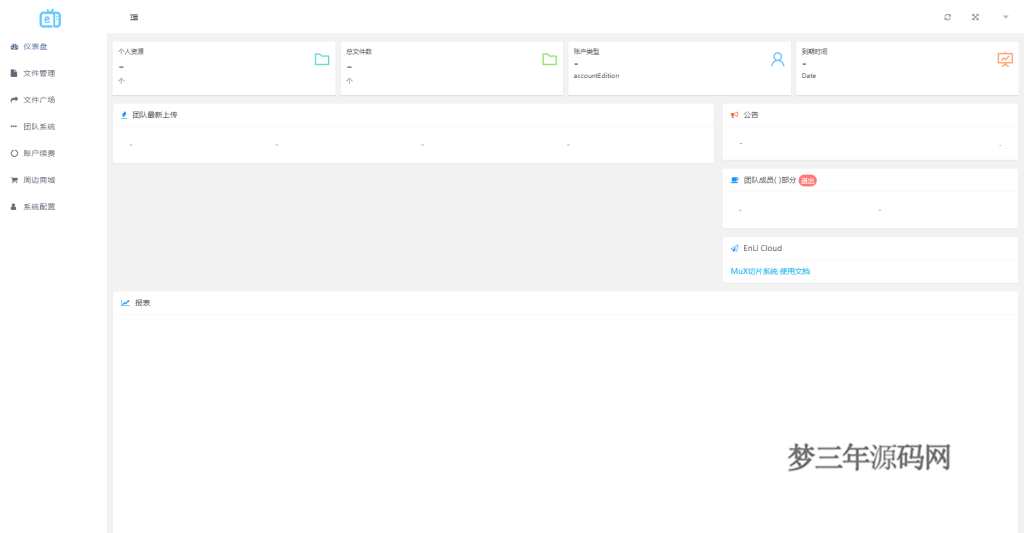Click the refresh icon in header
Viewport: 1024px width, 533px height.
[948, 17]
